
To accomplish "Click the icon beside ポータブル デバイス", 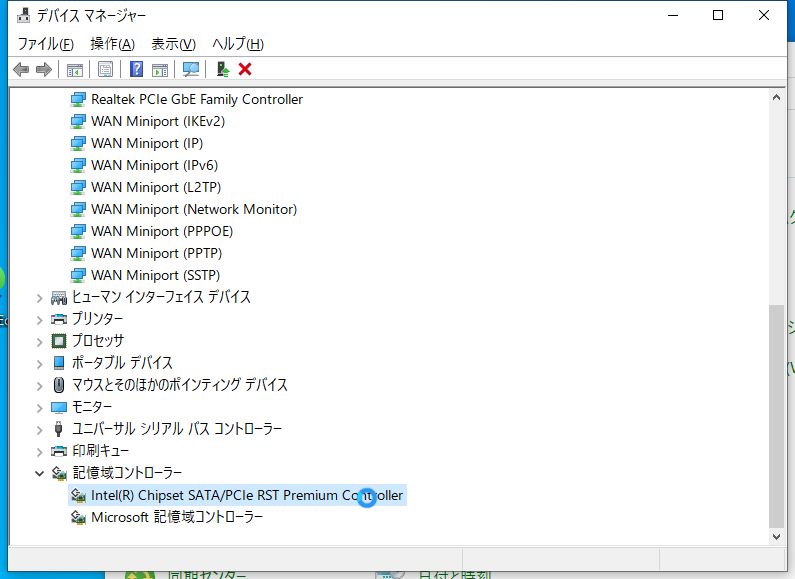I will (x=59, y=363).
